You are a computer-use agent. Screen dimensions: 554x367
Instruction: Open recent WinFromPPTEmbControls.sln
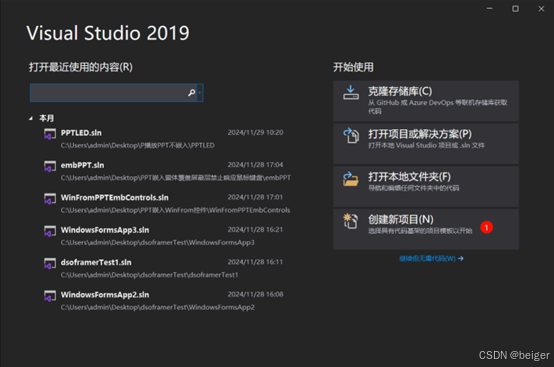coord(114,197)
